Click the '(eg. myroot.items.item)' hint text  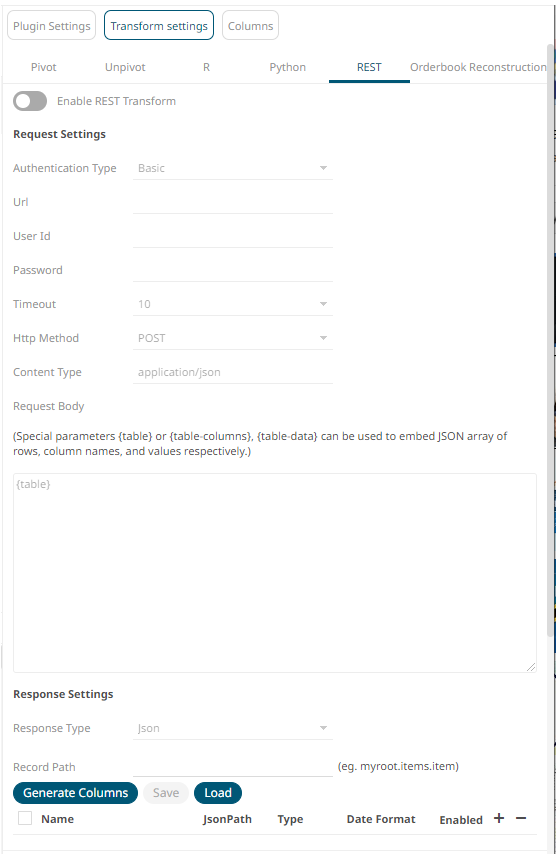coord(398,766)
